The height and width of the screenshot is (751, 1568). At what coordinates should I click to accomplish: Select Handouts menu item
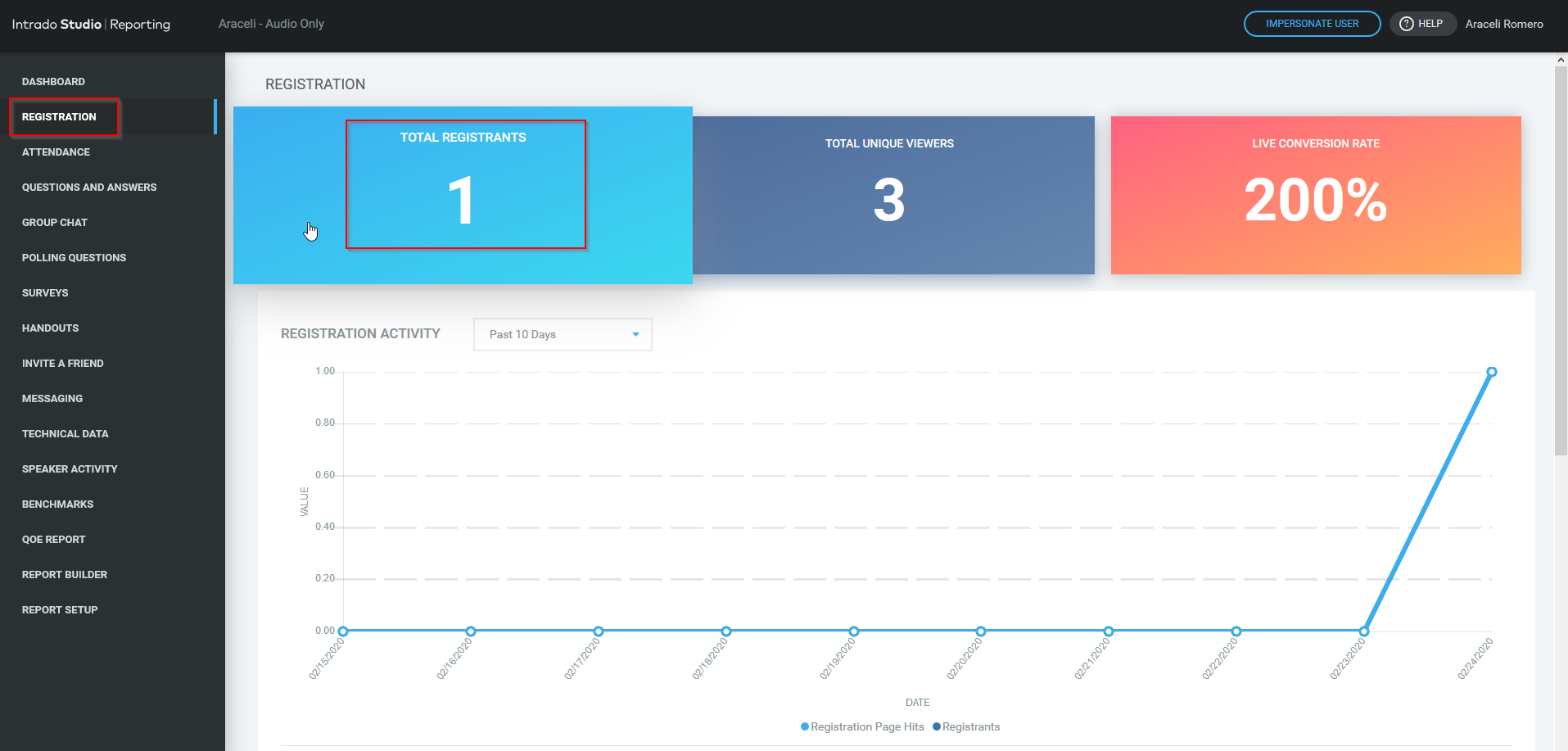coord(51,328)
